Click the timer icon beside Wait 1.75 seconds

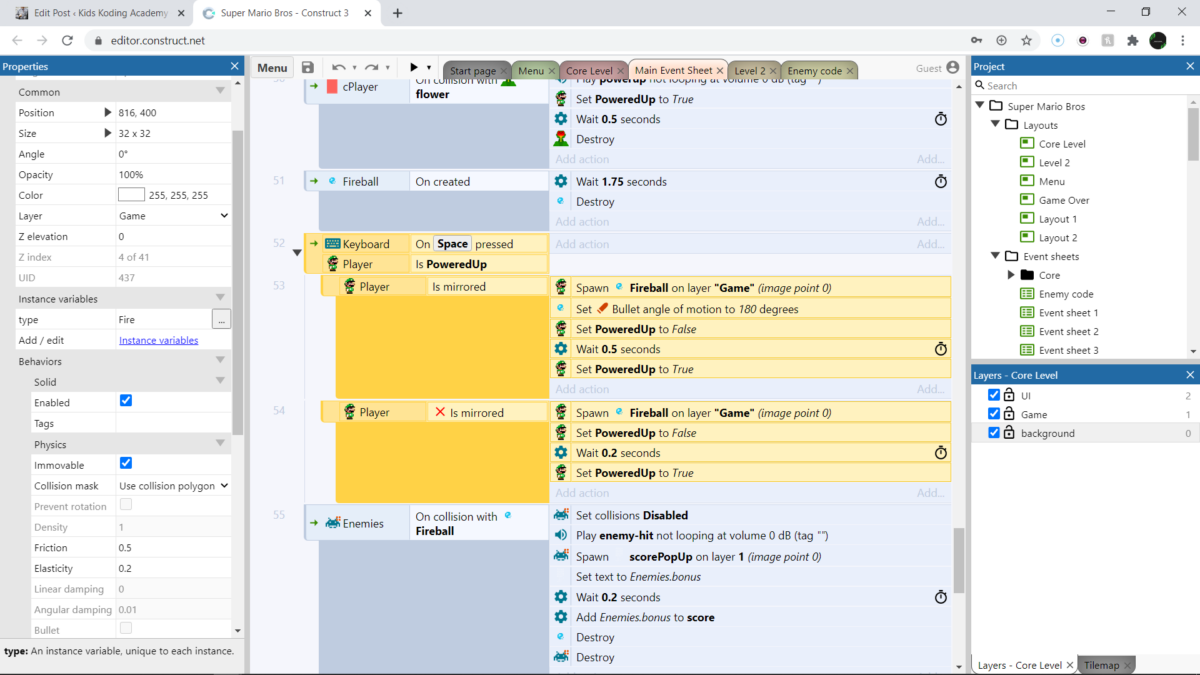click(940, 182)
